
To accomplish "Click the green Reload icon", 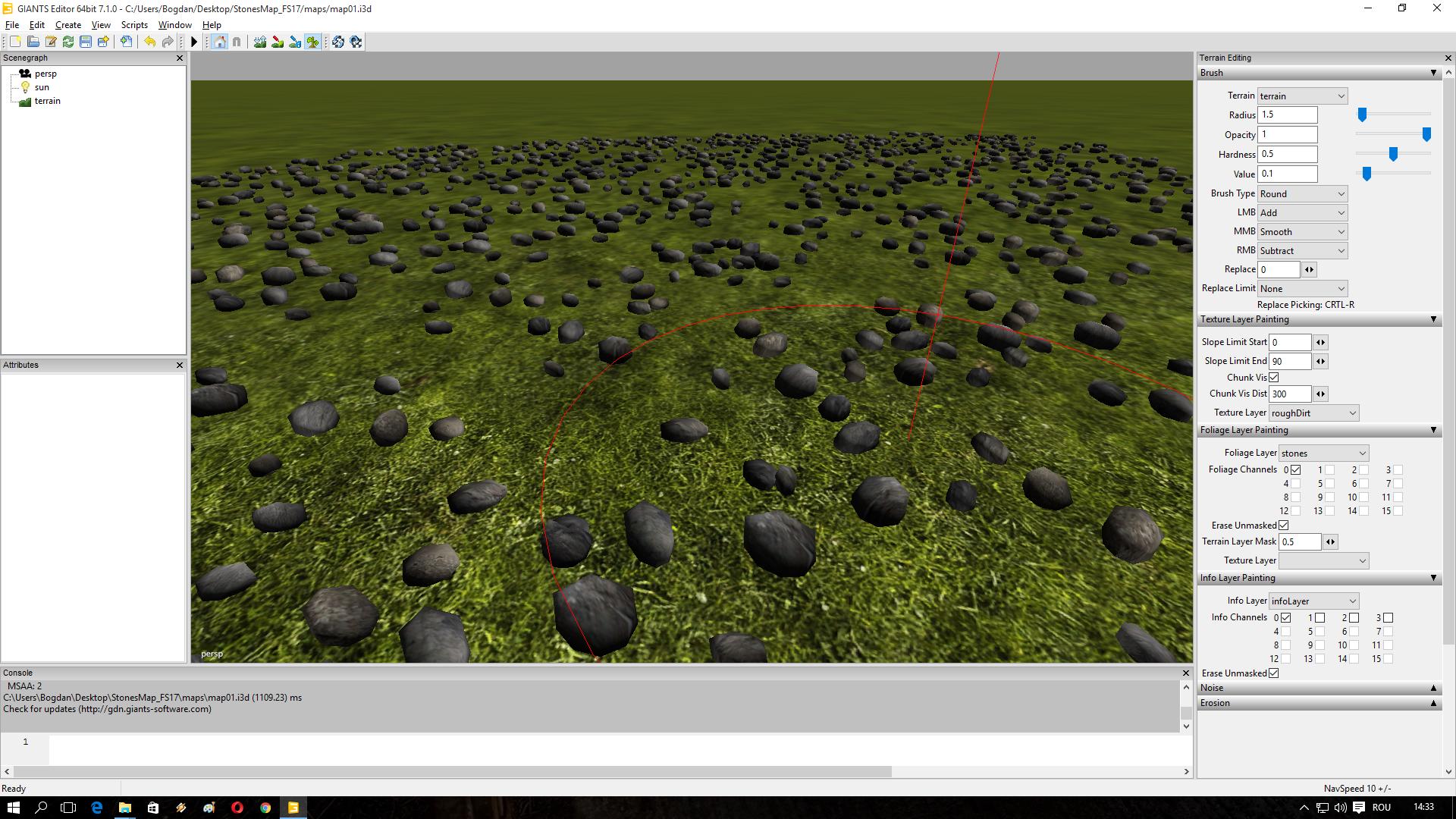I will (x=68, y=42).
